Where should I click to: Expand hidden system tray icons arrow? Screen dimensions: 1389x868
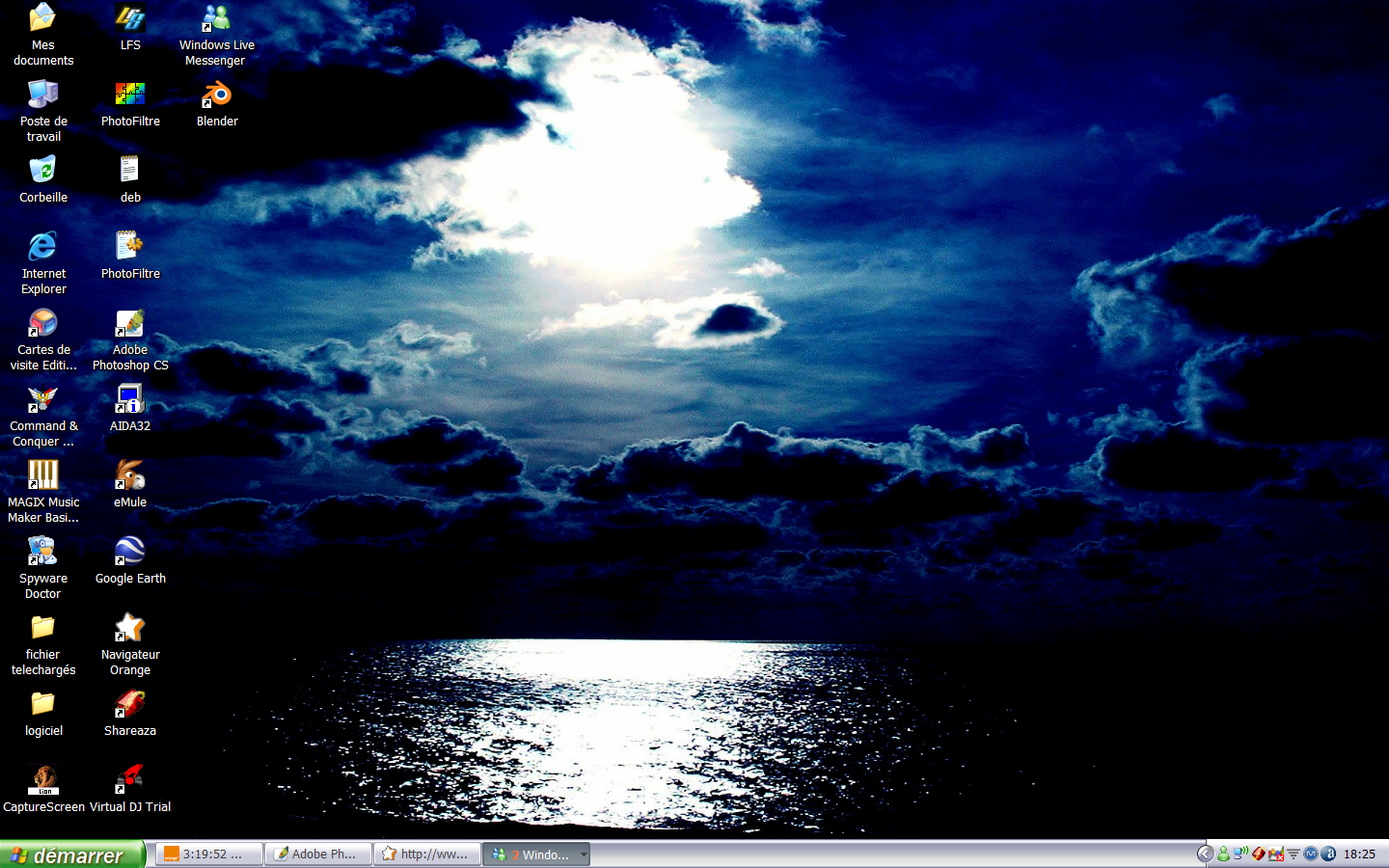1205,854
